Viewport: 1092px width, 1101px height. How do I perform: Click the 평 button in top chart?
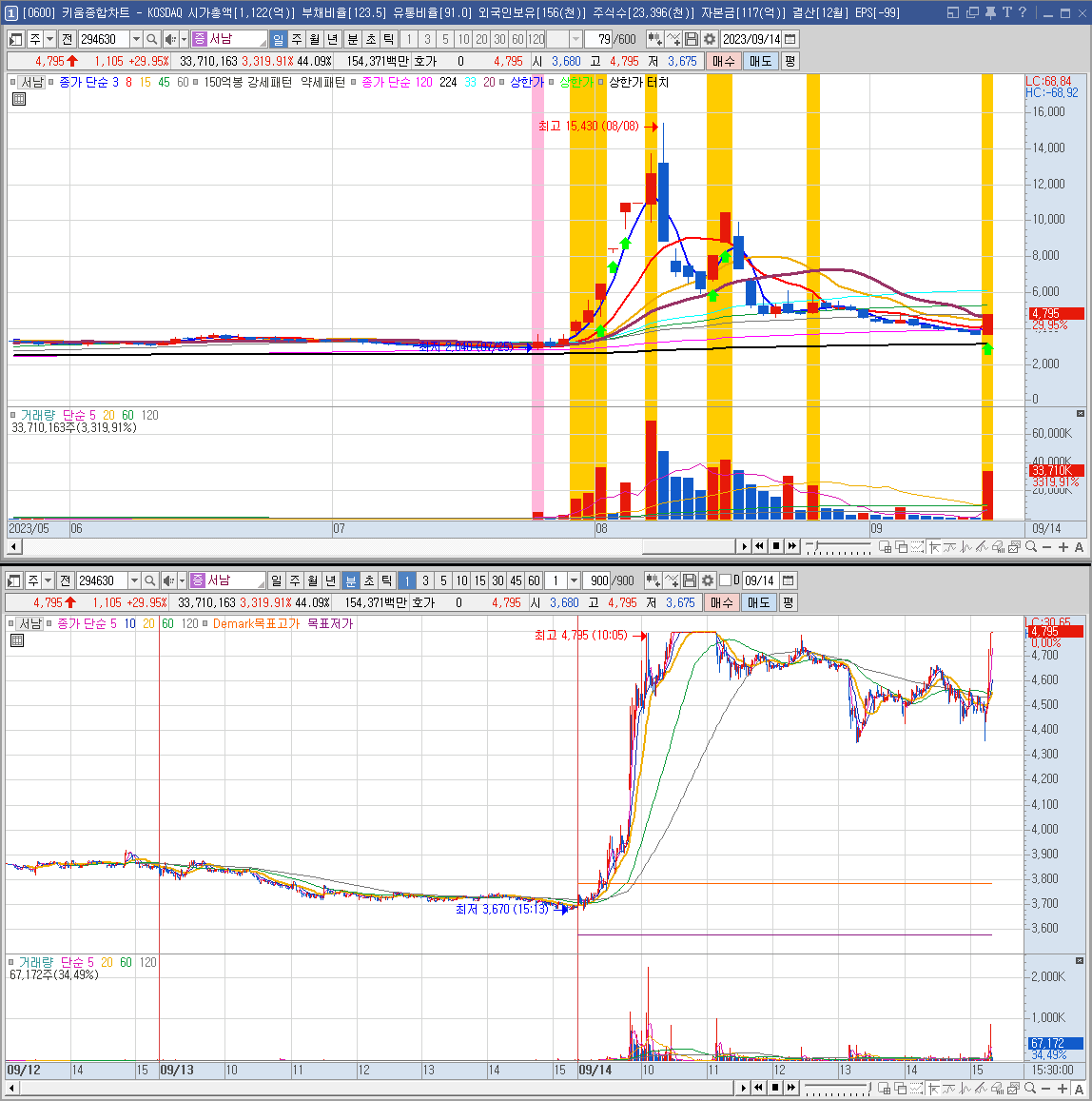[790, 61]
